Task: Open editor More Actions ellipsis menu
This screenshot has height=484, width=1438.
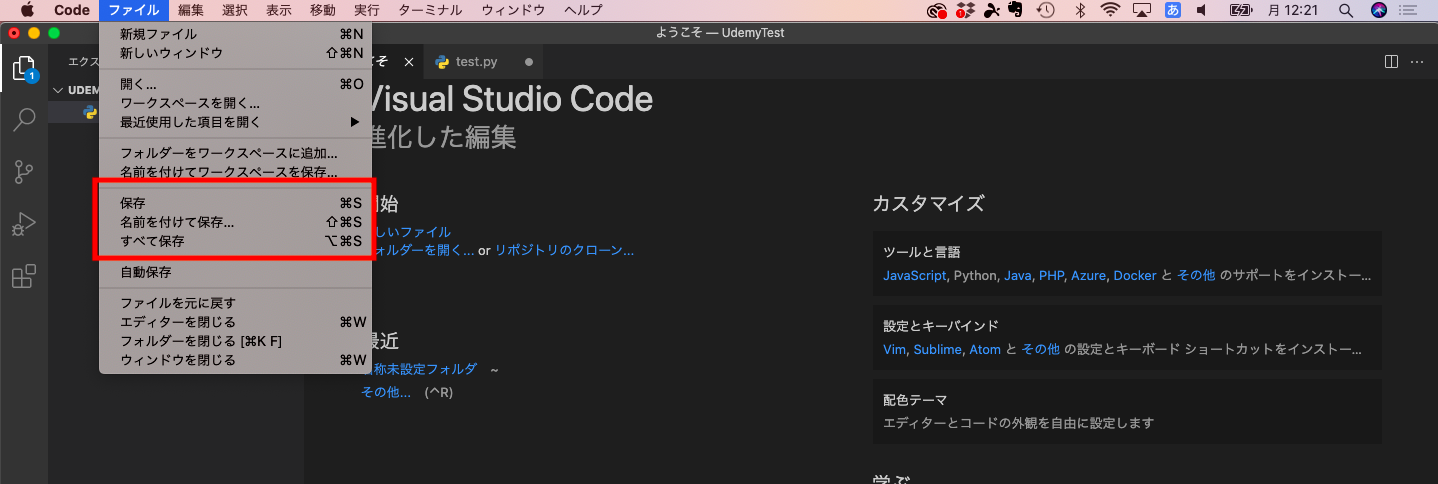Action: coord(1416,62)
